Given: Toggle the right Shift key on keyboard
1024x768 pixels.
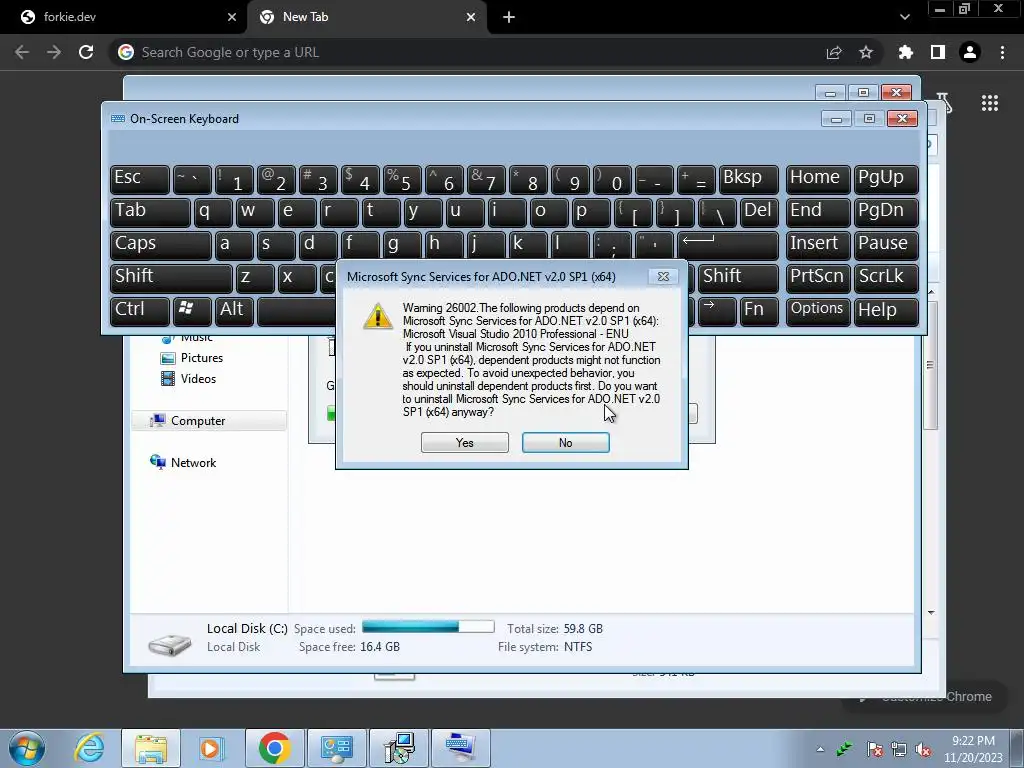Looking at the screenshot, I should pos(738,278).
